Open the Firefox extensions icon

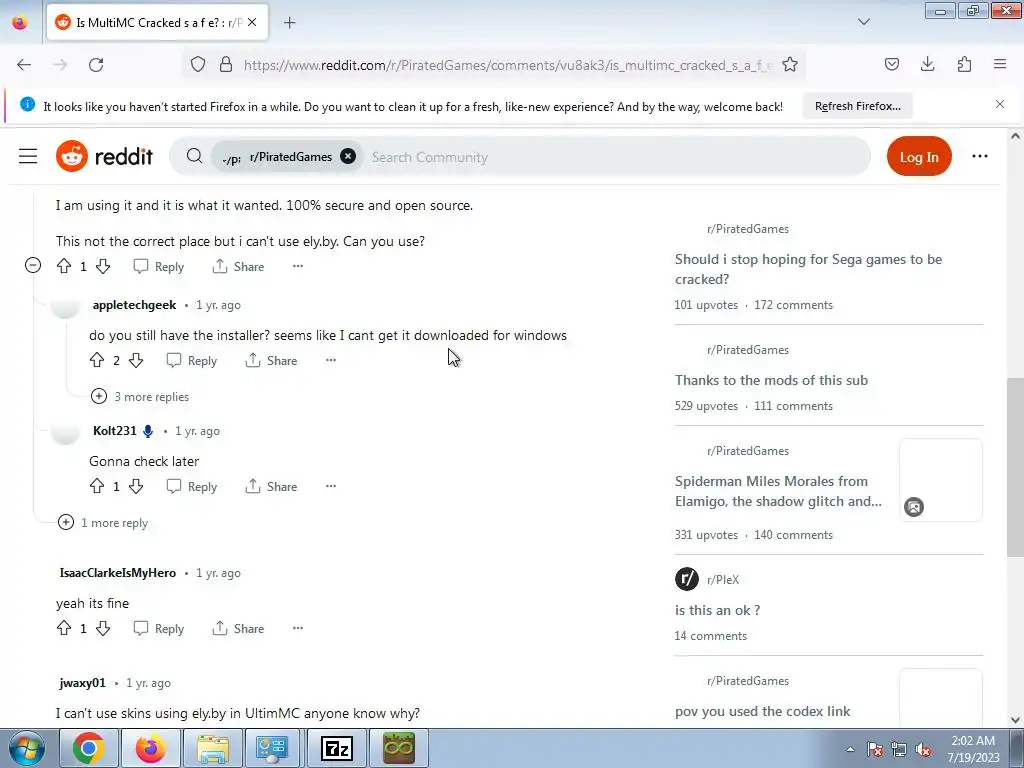tap(964, 64)
